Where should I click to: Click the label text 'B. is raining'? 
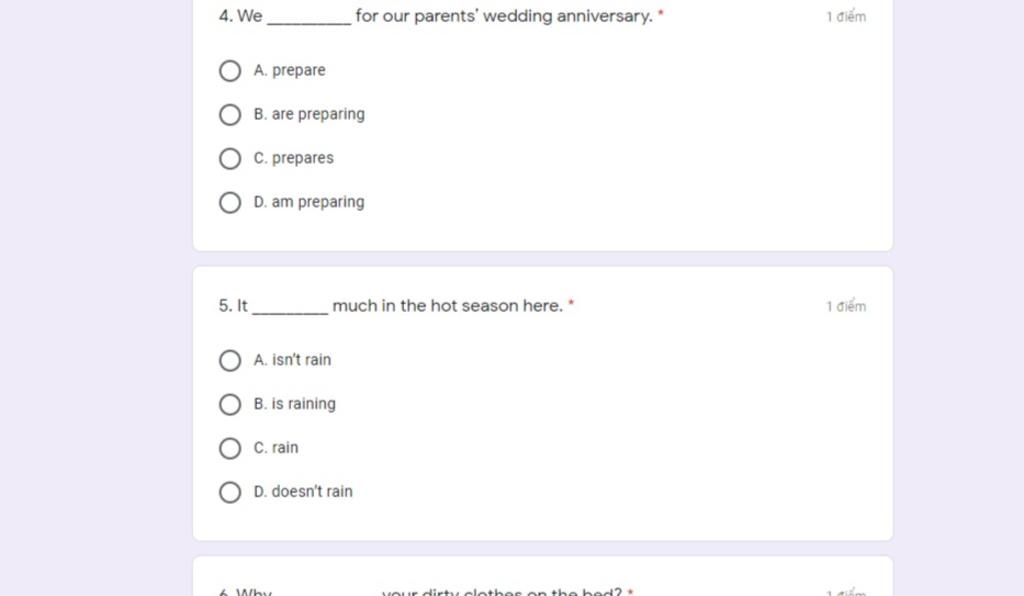295,403
